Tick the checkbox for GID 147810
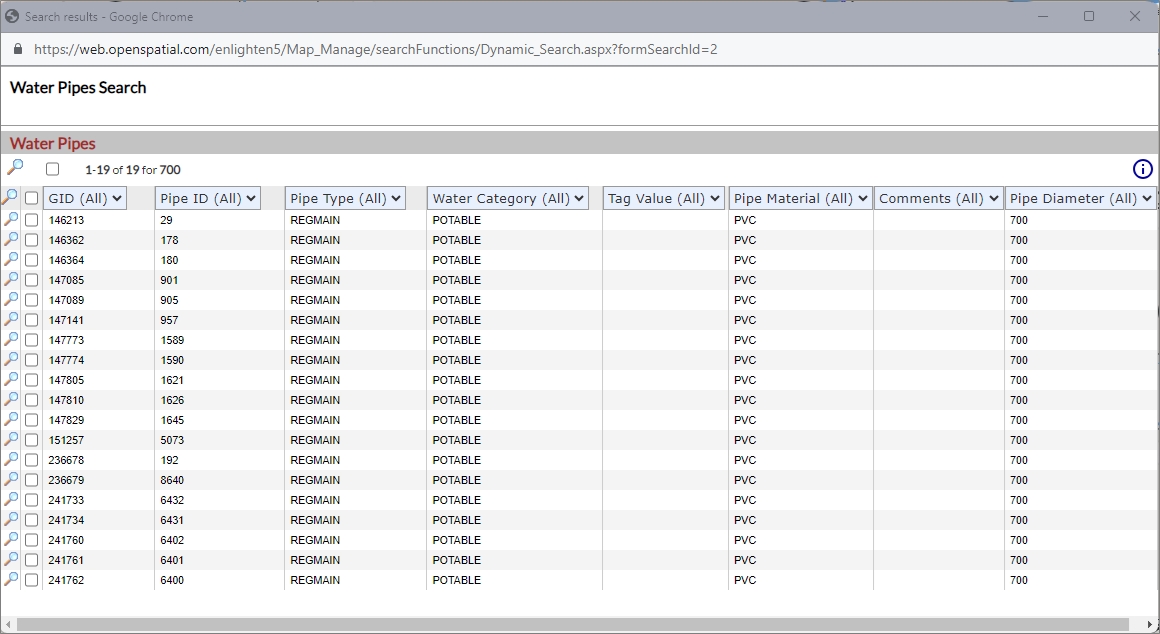Viewport: 1160px width, 634px height. pos(32,400)
